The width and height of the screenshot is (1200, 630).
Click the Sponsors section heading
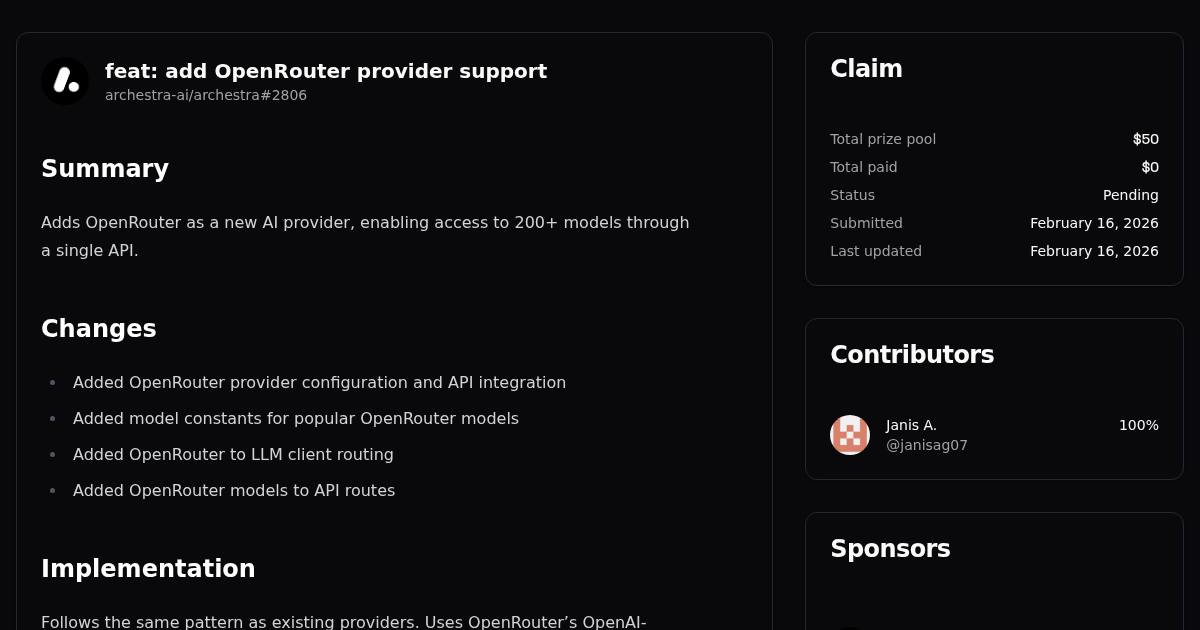point(890,549)
